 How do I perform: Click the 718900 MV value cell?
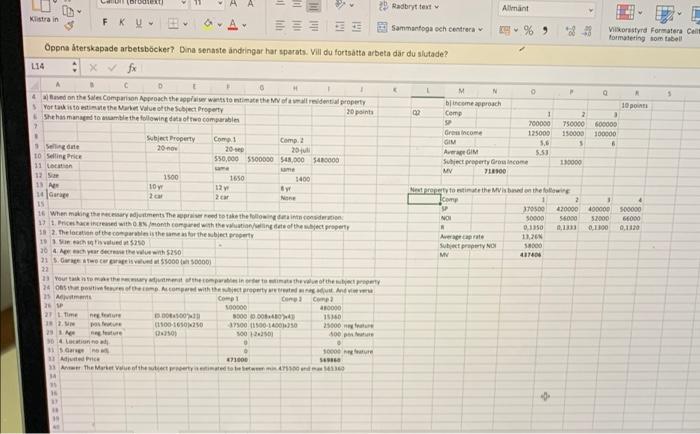(495, 171)
